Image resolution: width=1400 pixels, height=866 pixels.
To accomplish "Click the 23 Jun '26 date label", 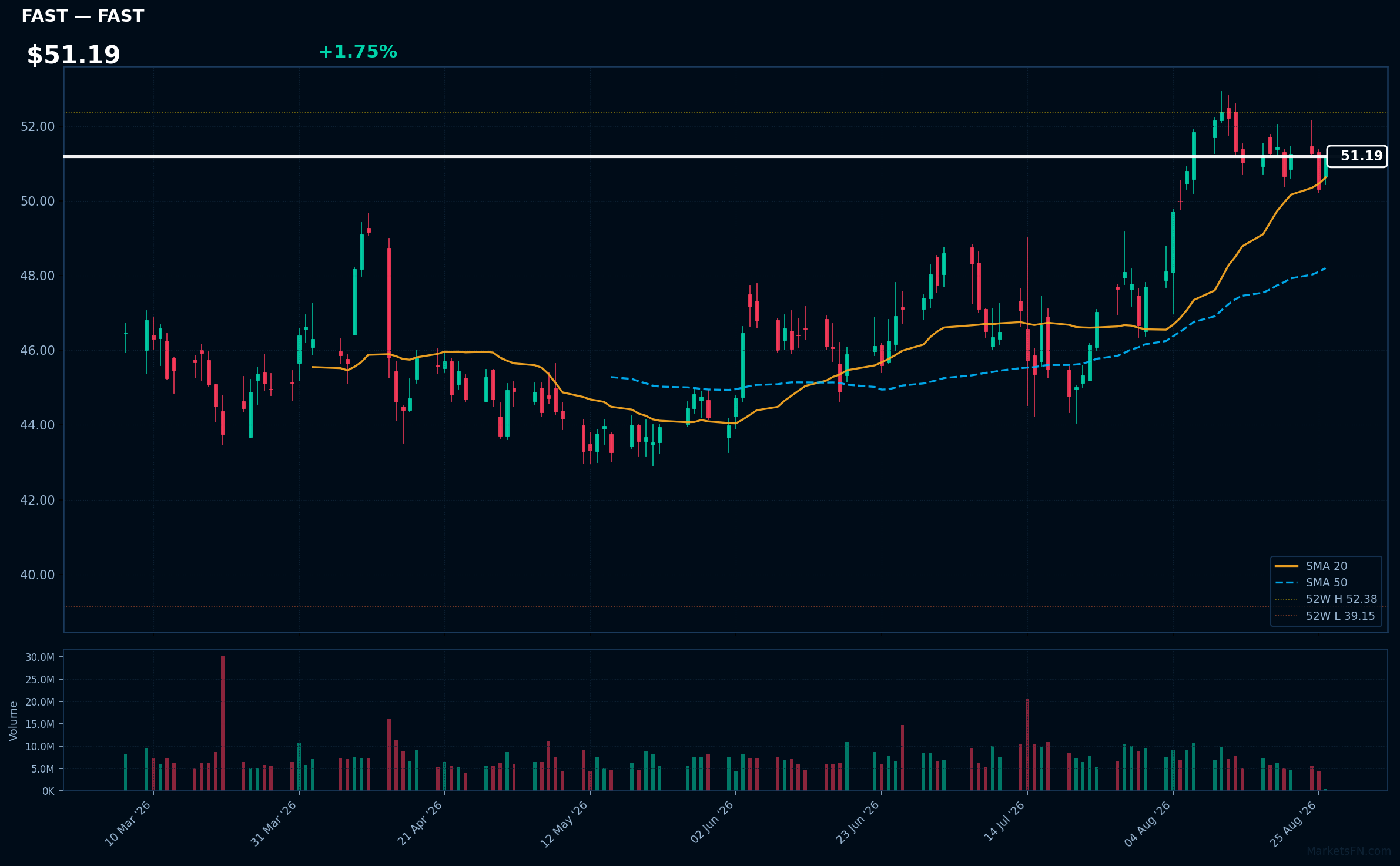I will [x=858, y=824].
